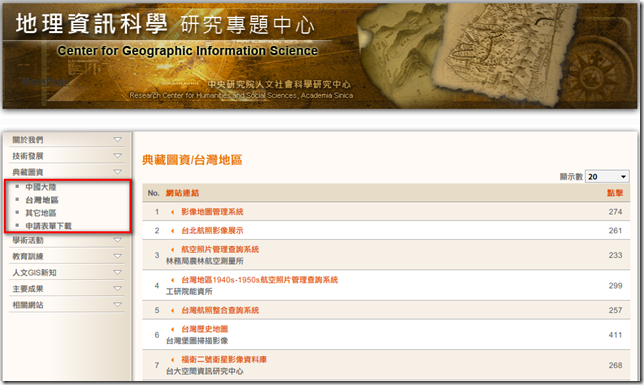The width and height of the screenshot is (644, 385).
Task: Open the 典藏圖資 sidebar menu
Action: pos(28,172)
